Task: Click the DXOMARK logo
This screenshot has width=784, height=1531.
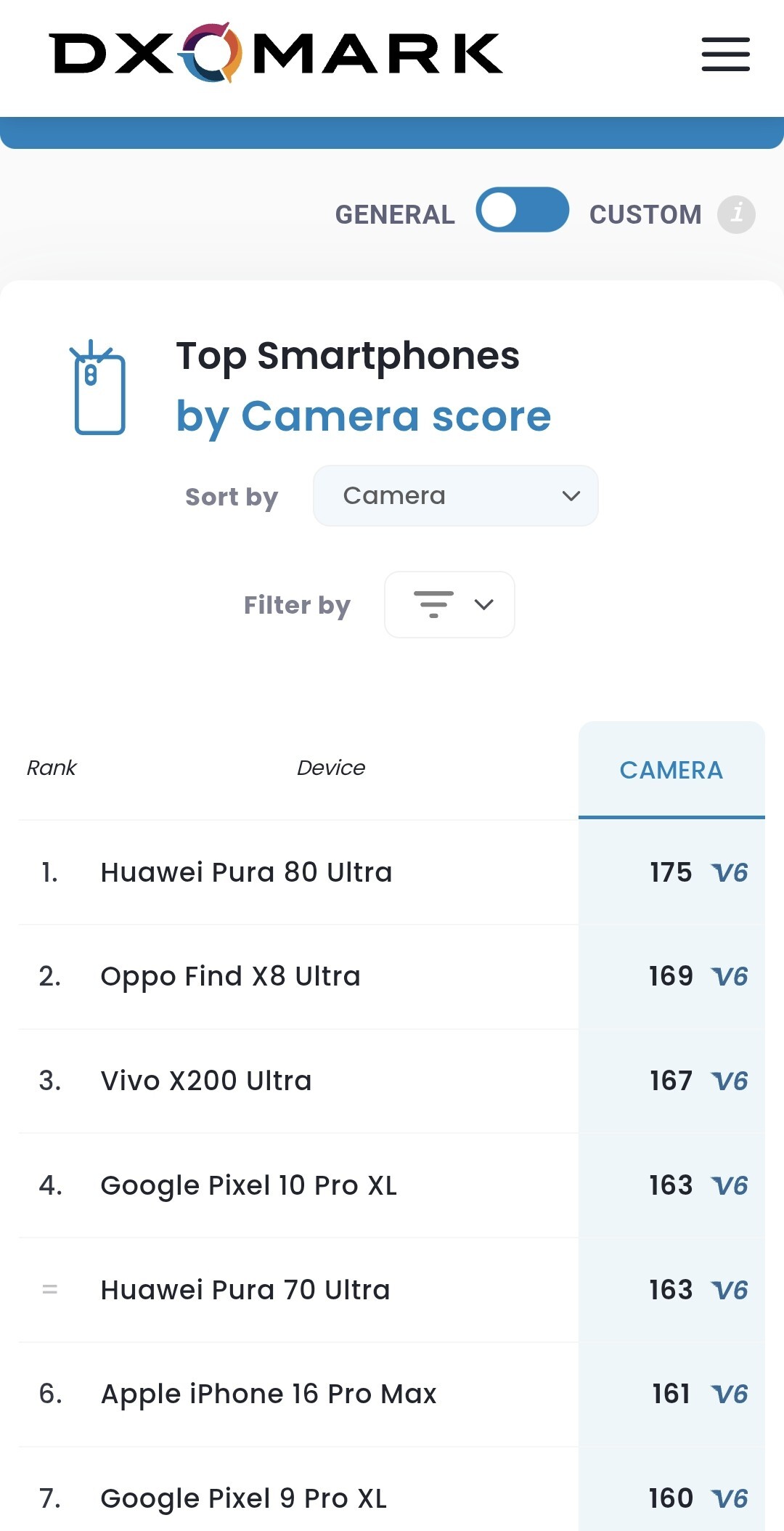Action: [276, 53]
